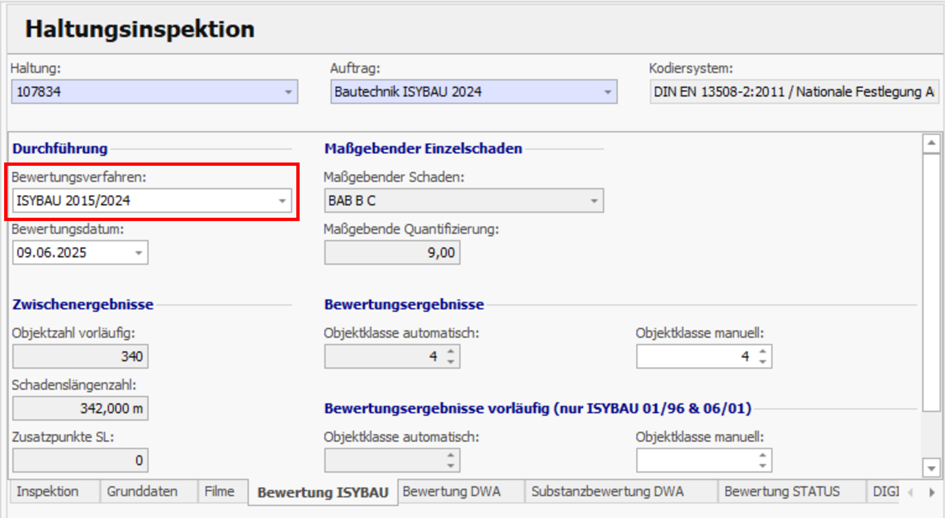945x518 pixels.
Task: Open the Grunddaten tab
Action: [x=143, y=491]
